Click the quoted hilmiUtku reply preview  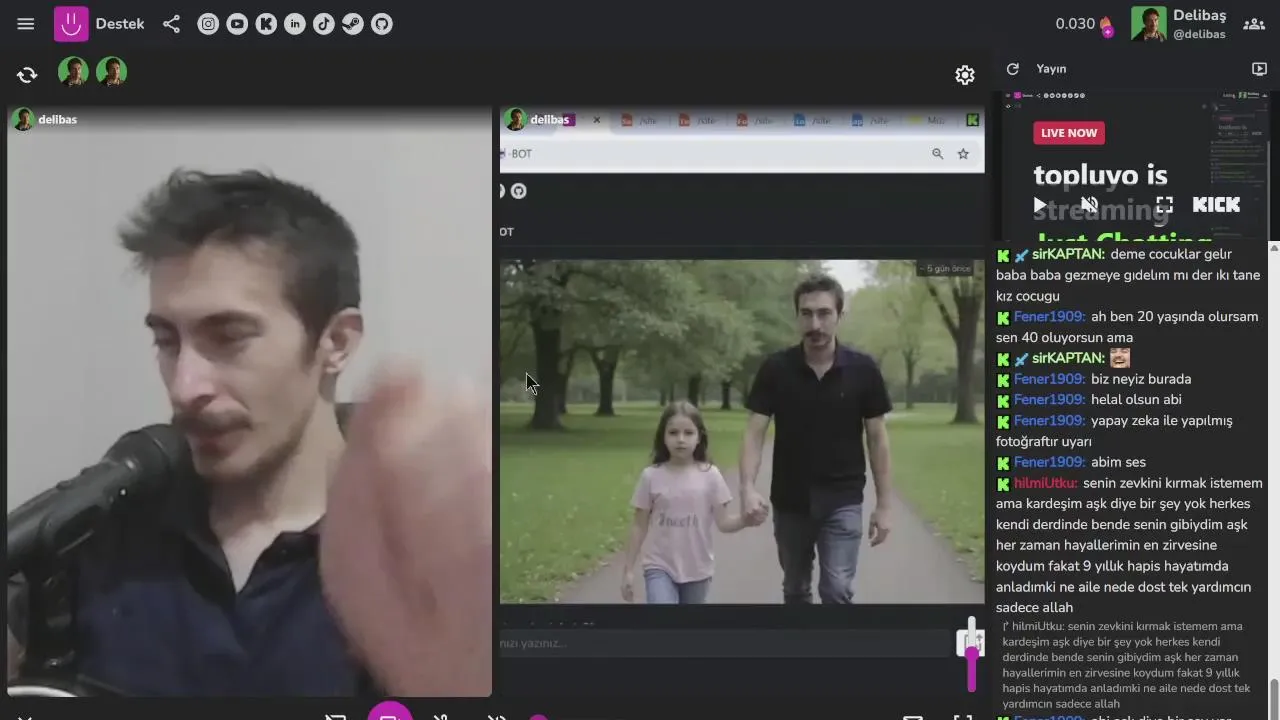[x=1126, y=665]
